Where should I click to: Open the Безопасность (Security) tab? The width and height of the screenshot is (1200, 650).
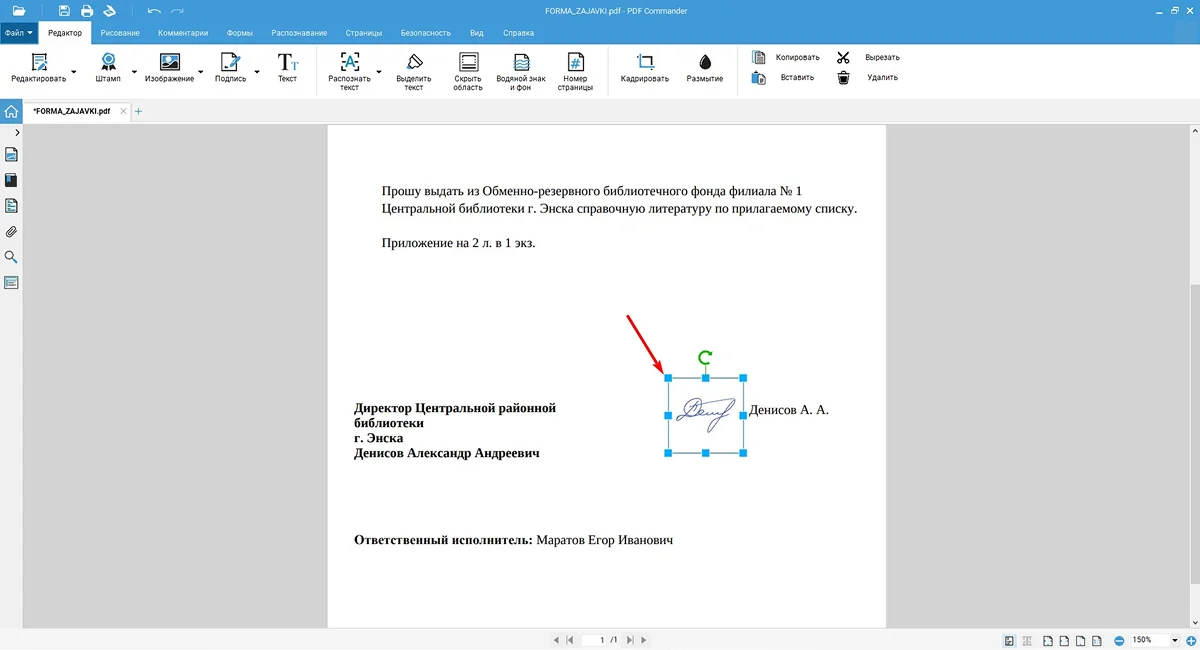coord(425,33)
